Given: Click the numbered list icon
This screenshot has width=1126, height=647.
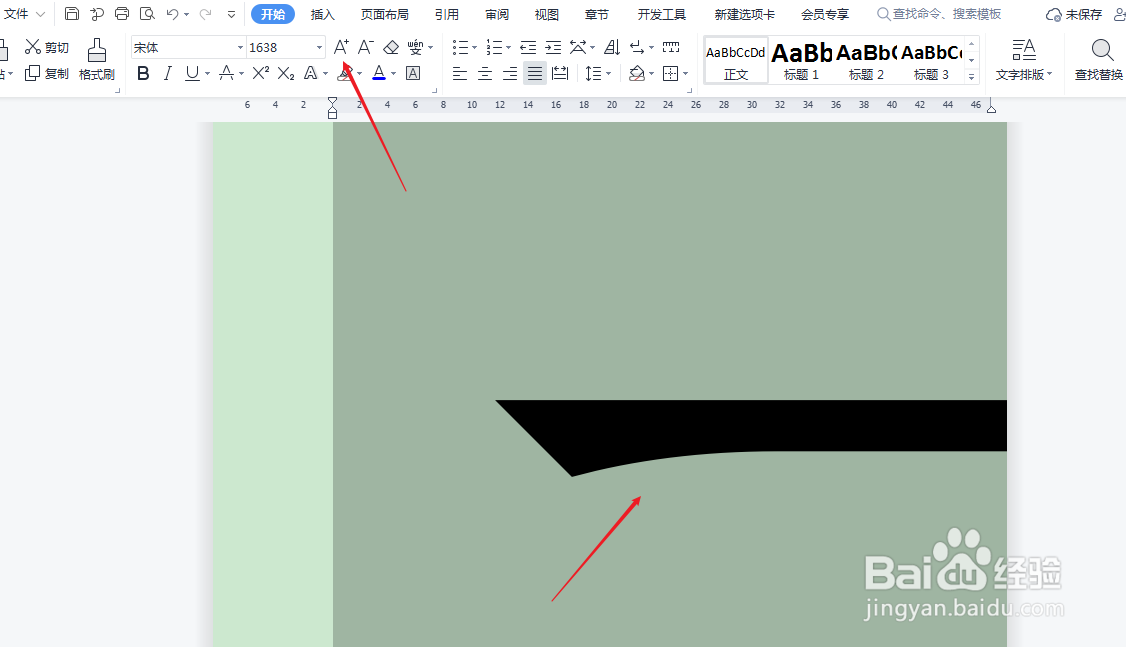Looking at the screenshot, I should coord(494,47).
